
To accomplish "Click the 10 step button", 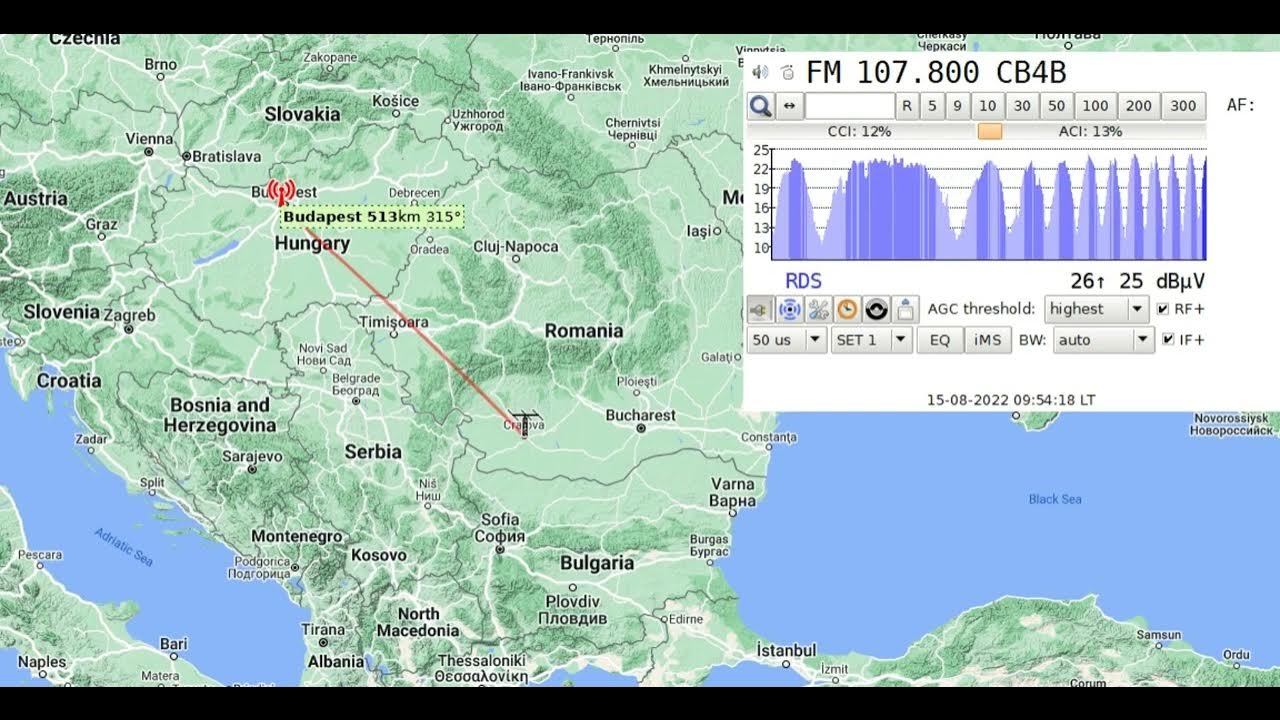I will click(x=988, y=106).
